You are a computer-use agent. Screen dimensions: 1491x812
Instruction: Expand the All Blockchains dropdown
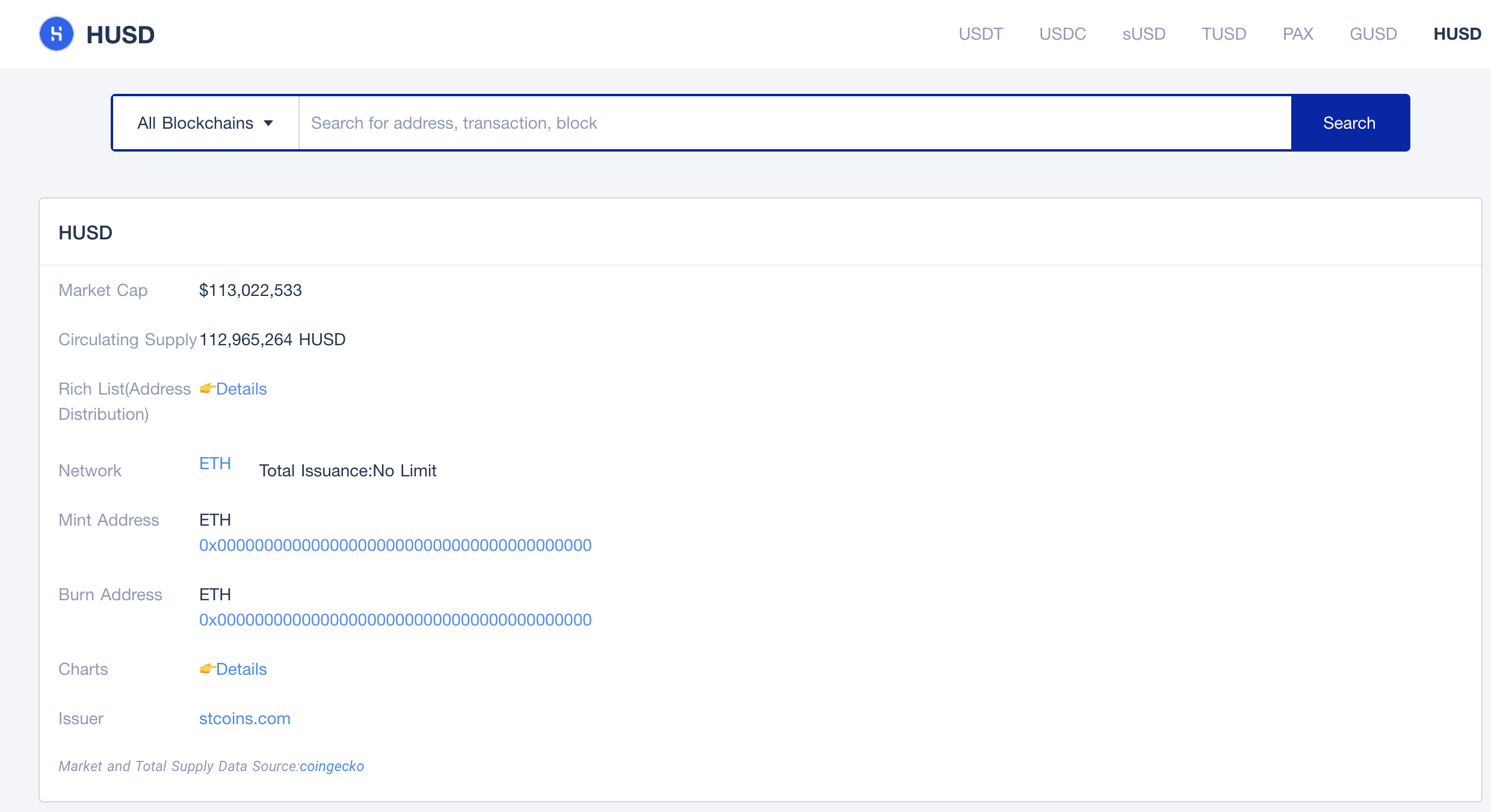(x=206, y=123)
